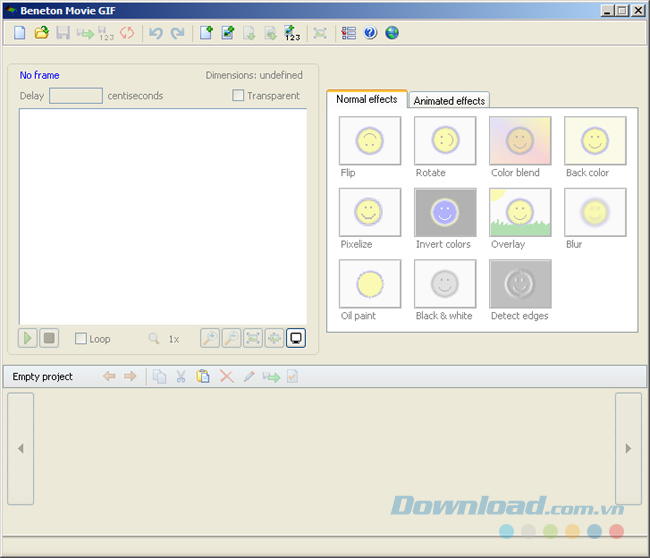650x558 pixels.
Task: Toggle the Transparent checkbox
Action: click(238, 96)
